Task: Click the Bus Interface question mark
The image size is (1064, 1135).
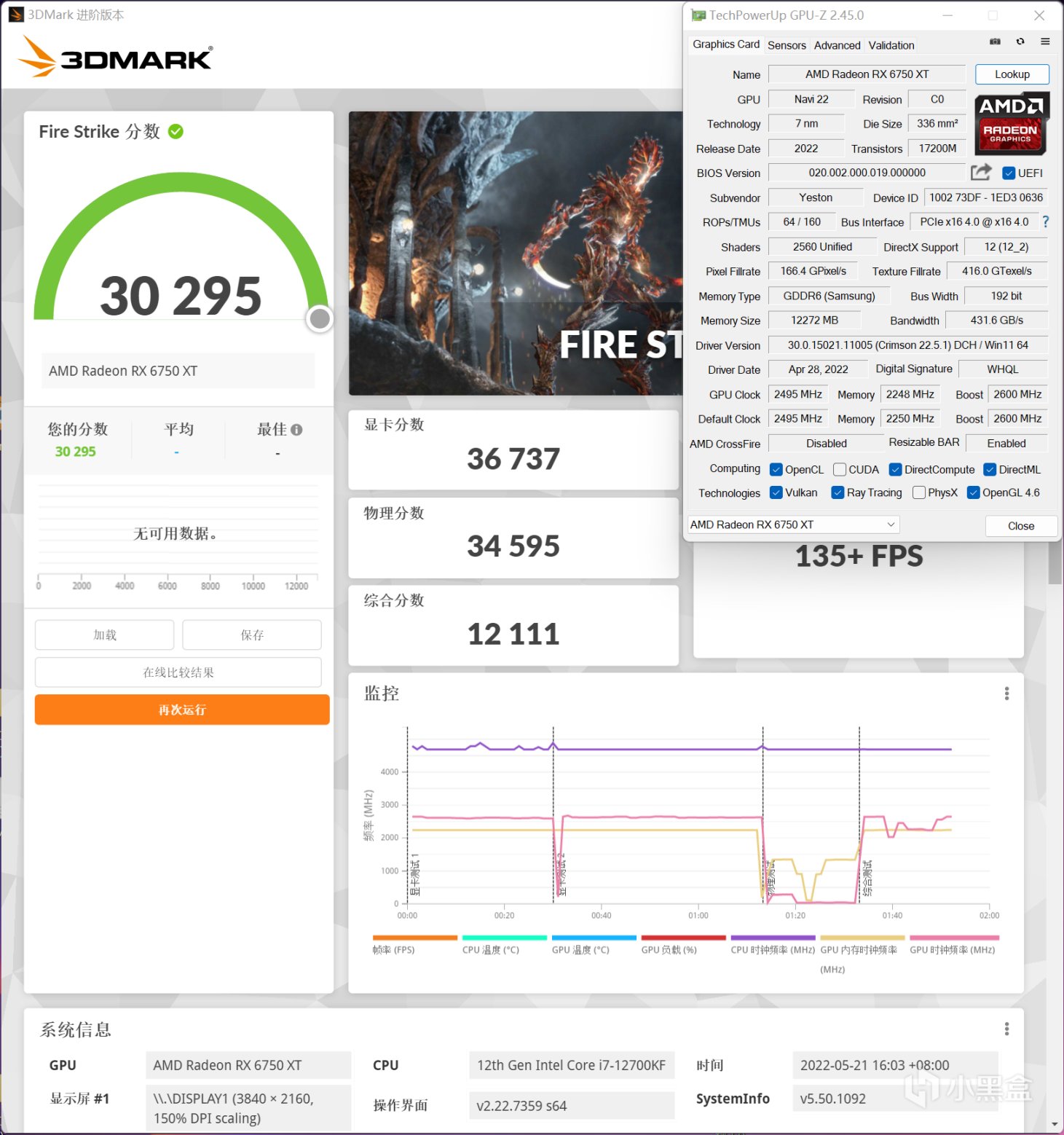Action: 1045,221
